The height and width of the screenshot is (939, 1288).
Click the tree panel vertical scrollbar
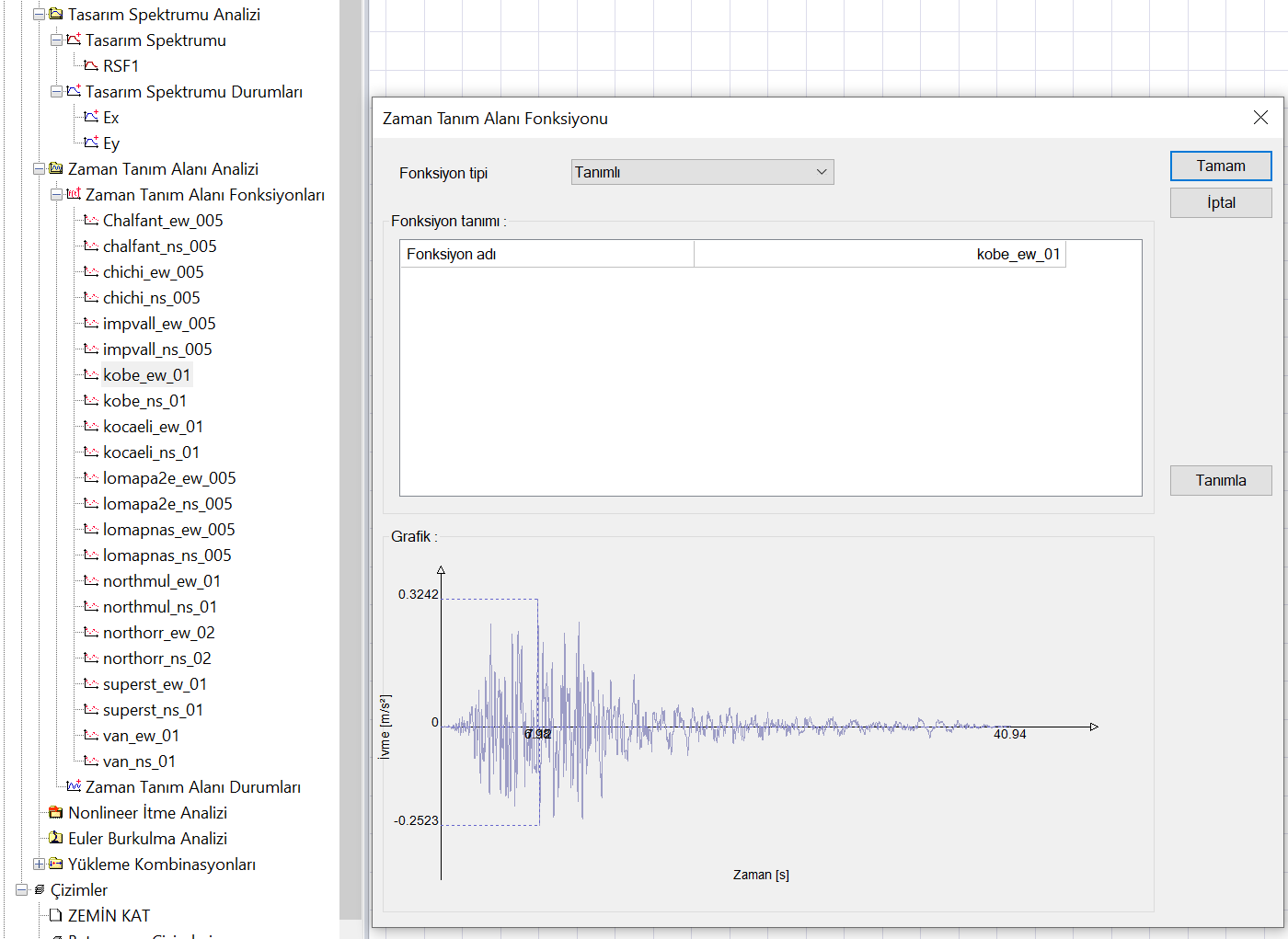pyautogui.click(x=351, y=460)
